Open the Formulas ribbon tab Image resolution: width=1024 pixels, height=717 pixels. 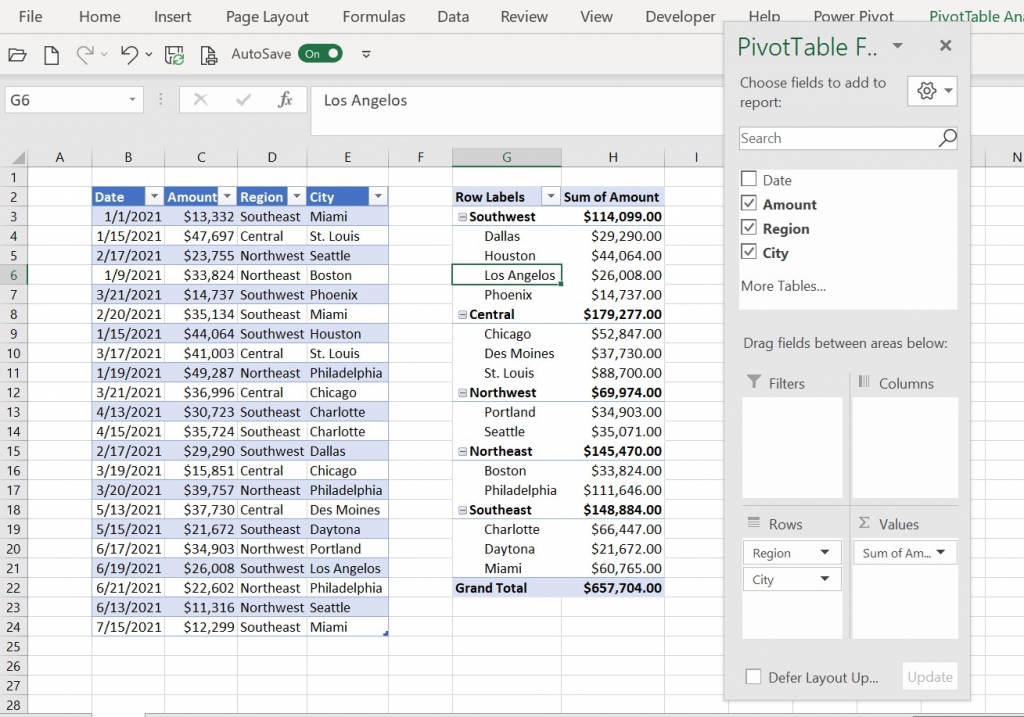[374, 17]
